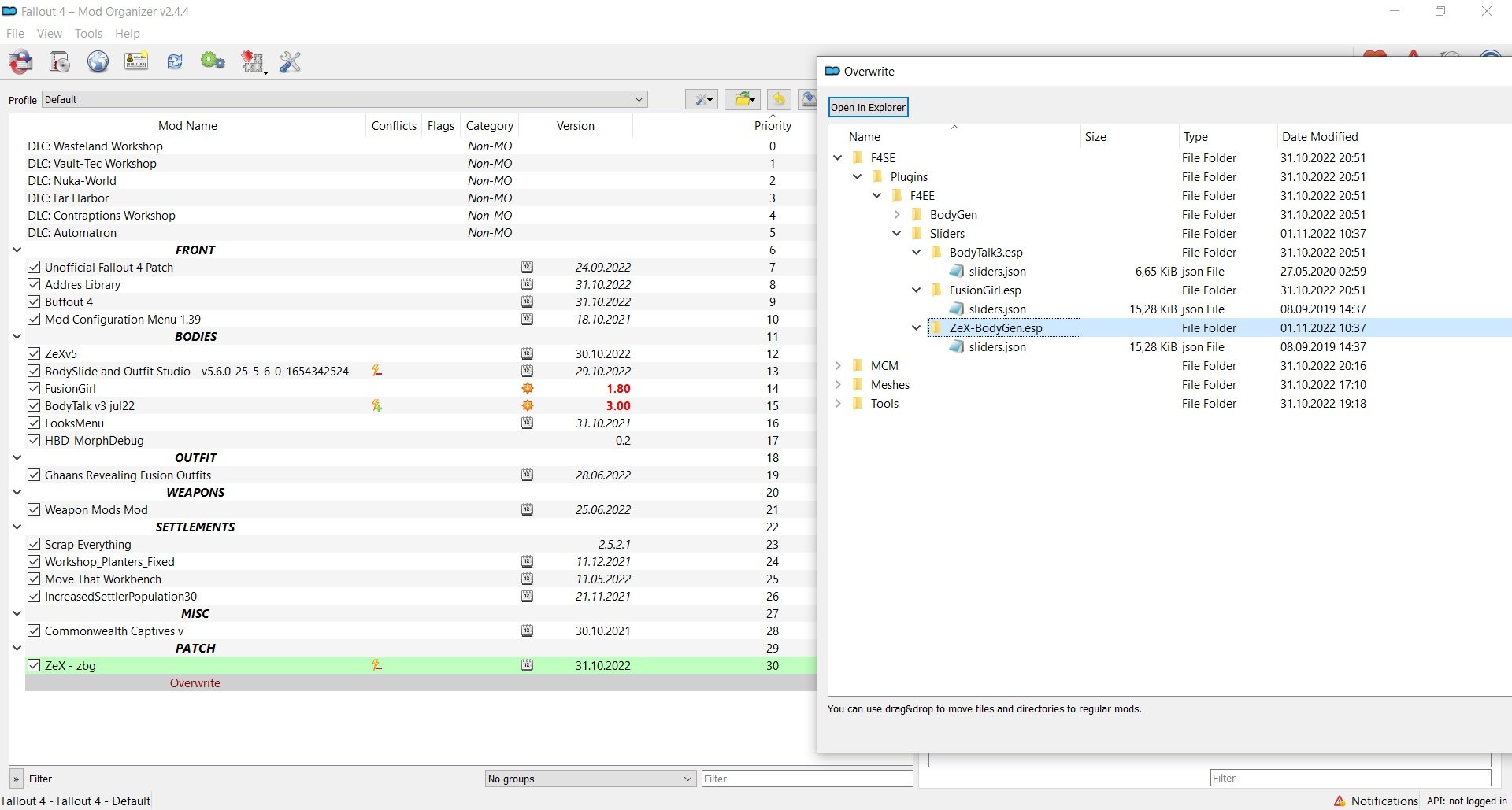Screen dimensions: 1512x810
Task: Collapse the ZeX-BodyGen.esp folder
Action: click(x=917, y=327)
